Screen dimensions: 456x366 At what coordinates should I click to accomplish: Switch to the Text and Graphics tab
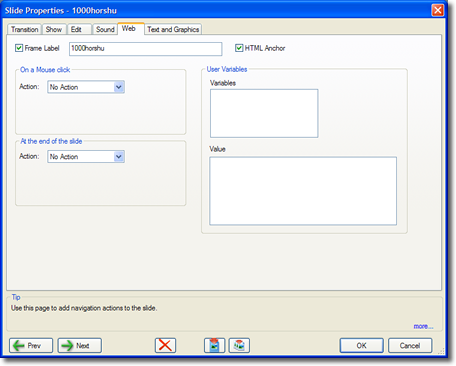tap(173, 29)
